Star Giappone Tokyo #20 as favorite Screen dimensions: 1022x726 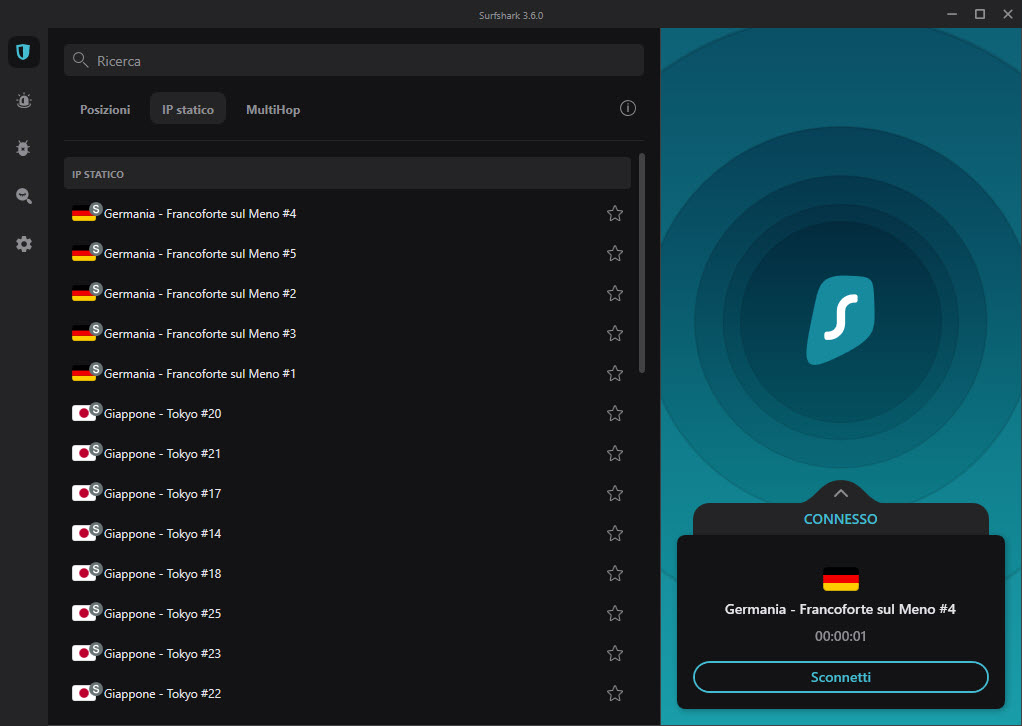coord(615,414)
